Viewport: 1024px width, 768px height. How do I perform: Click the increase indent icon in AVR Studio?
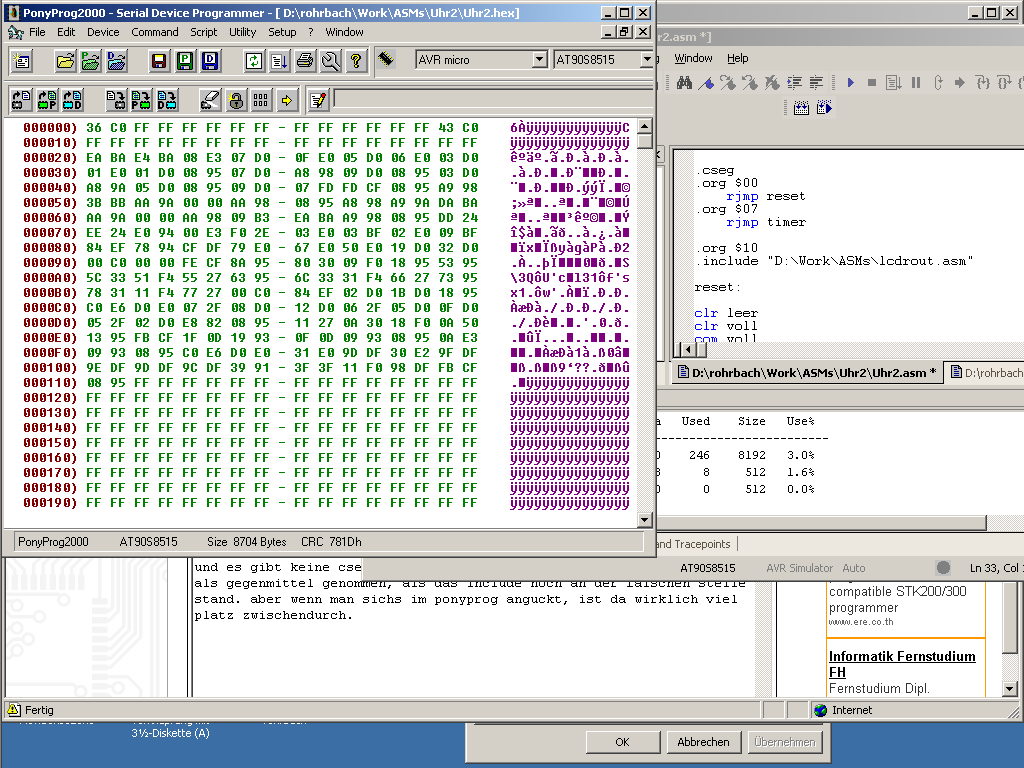click(794, 83)
